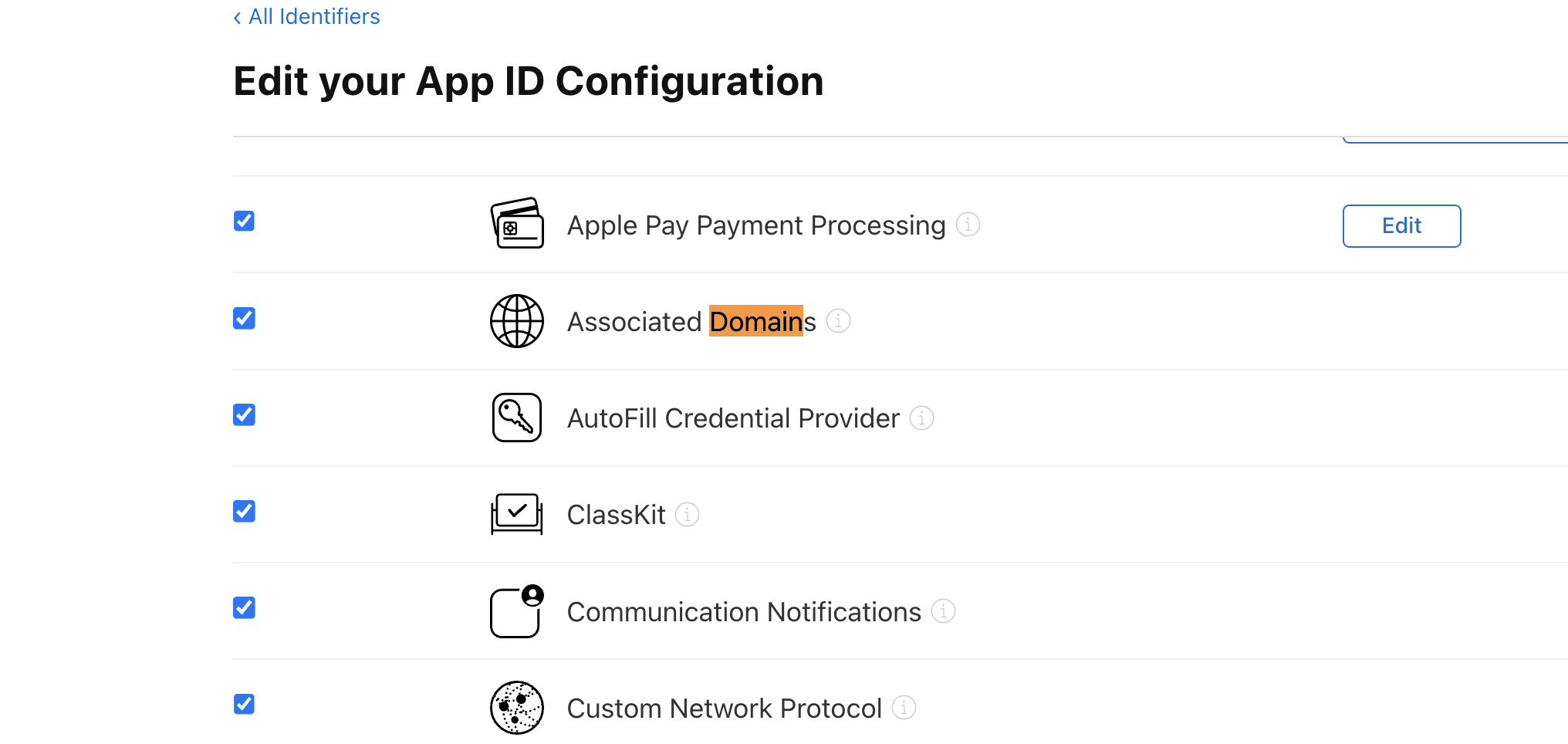Click the Associated Domains globe icon
The width and height of the screenshot is (1568, 744).
[x=517, y=321]
